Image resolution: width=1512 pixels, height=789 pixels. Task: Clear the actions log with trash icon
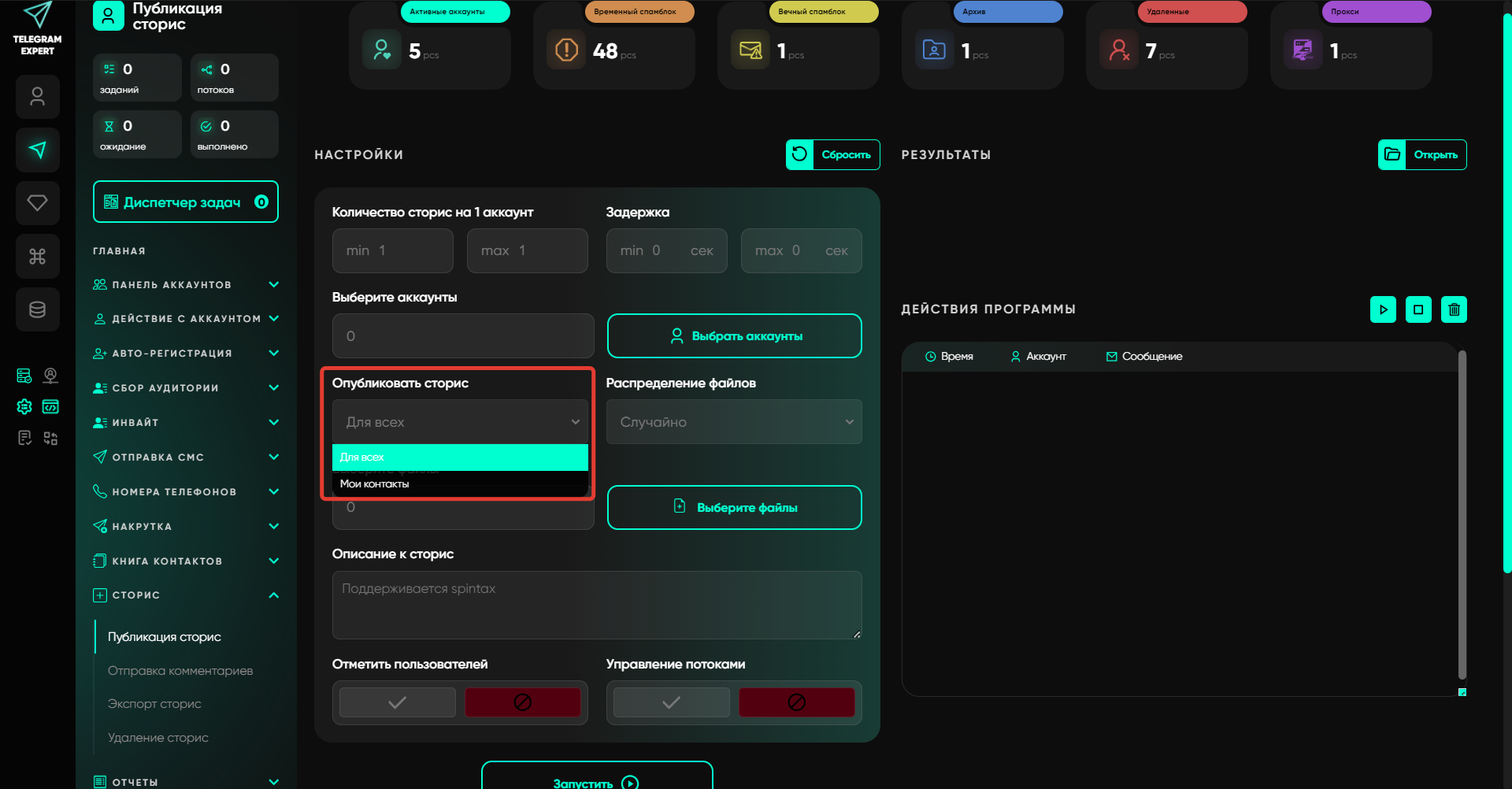tap(1454, 309)
